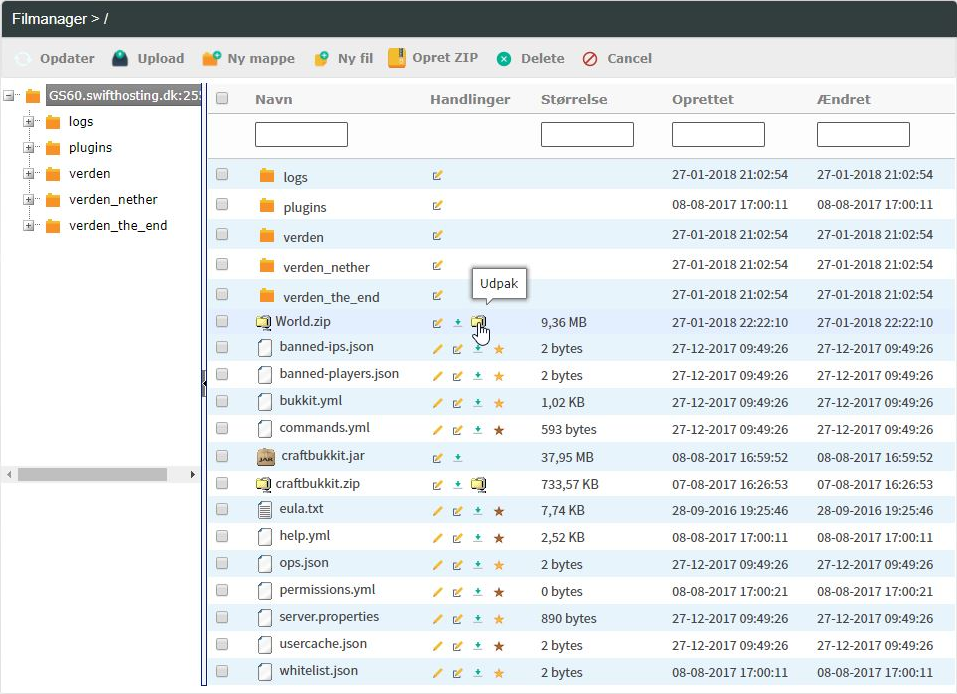Image resolution: width=957 pixels, height=694 pixels.
Task: Click the star icon for permissions.yml
Action: 499,592
